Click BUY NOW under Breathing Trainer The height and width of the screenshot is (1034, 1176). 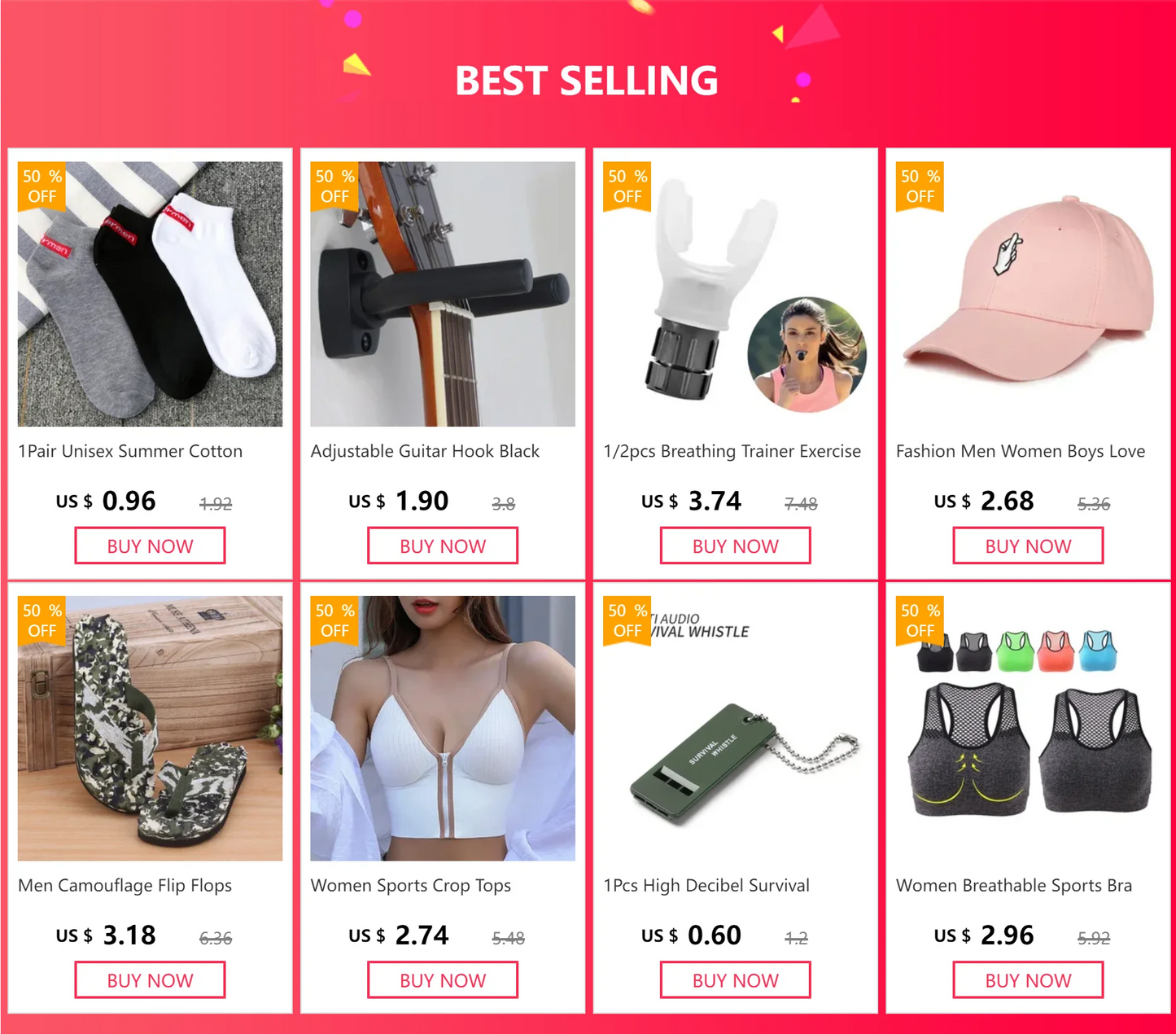tap(736, 545)
